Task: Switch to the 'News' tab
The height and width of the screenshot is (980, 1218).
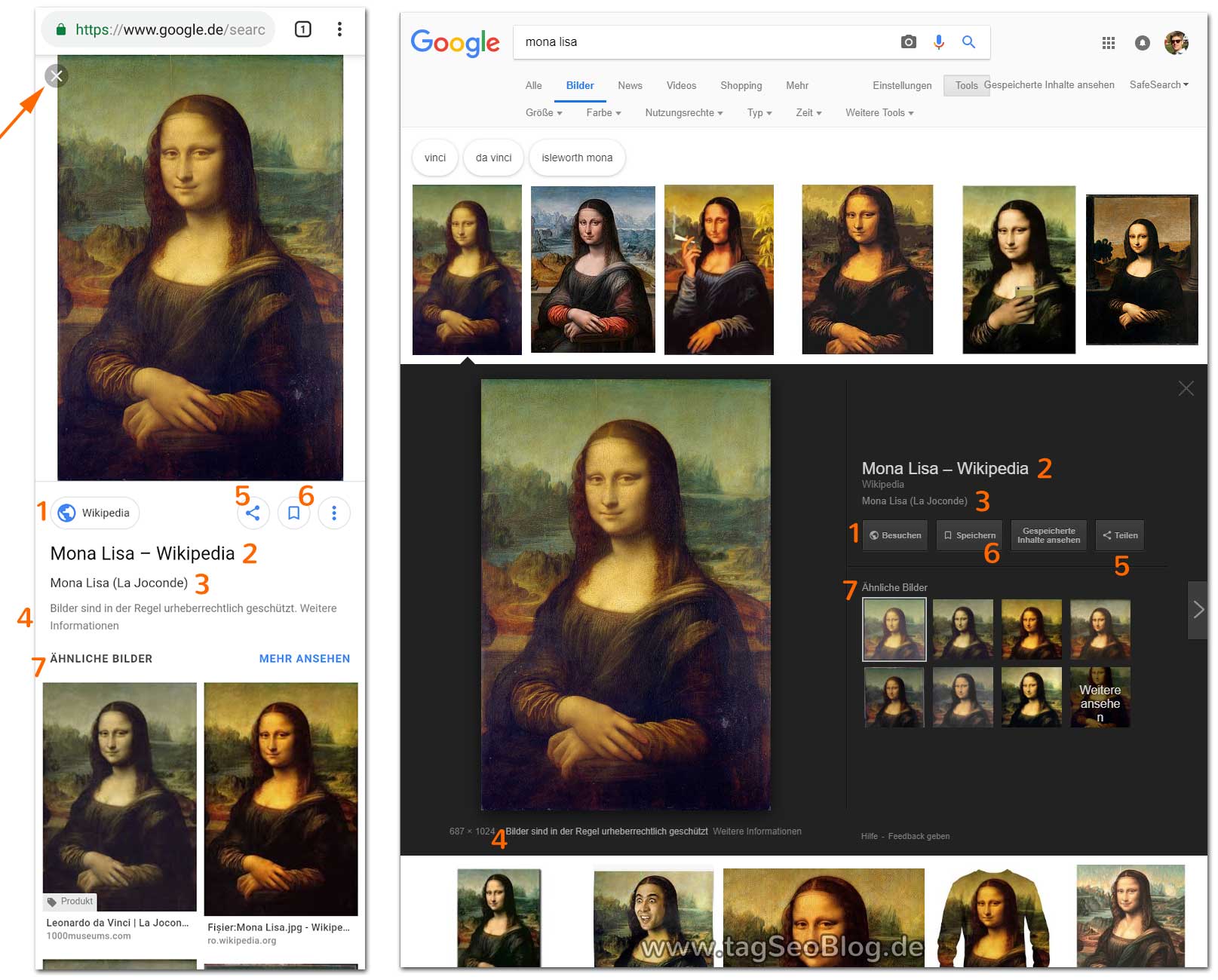Action: click(630, 85)
